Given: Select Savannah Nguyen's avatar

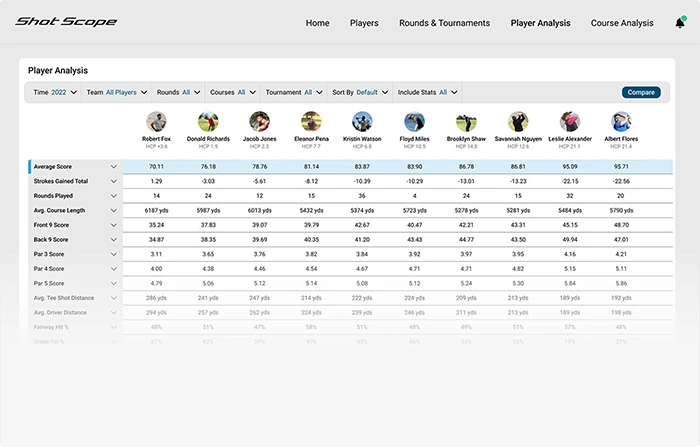Looking at the screenshot, I should (x=518, y=121).
